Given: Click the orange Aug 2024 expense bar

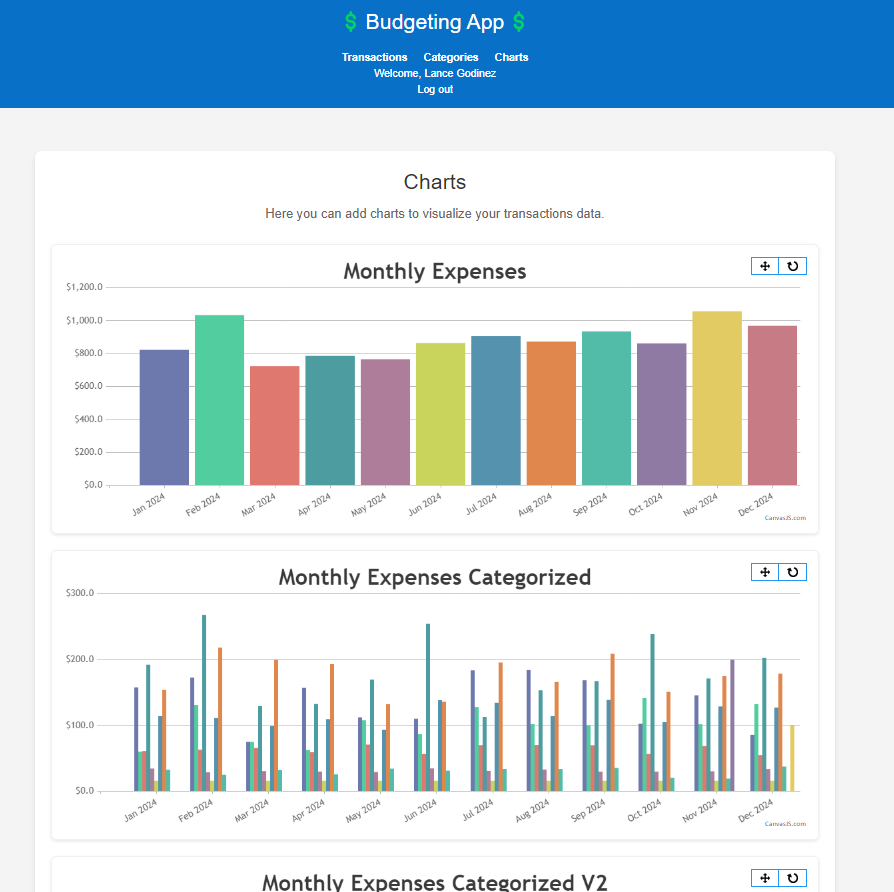Looking at the screenshot, I should 551,413.
